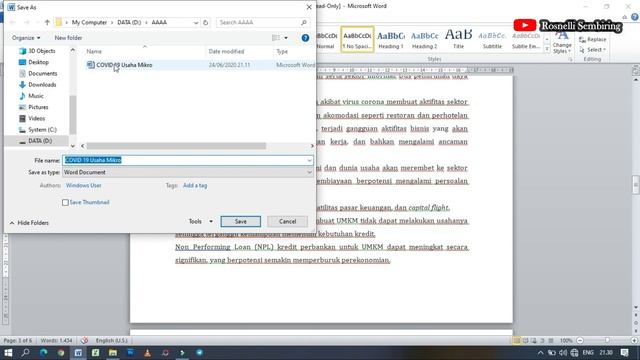Click taskbar search magnifier icon

tap(25, 353)
